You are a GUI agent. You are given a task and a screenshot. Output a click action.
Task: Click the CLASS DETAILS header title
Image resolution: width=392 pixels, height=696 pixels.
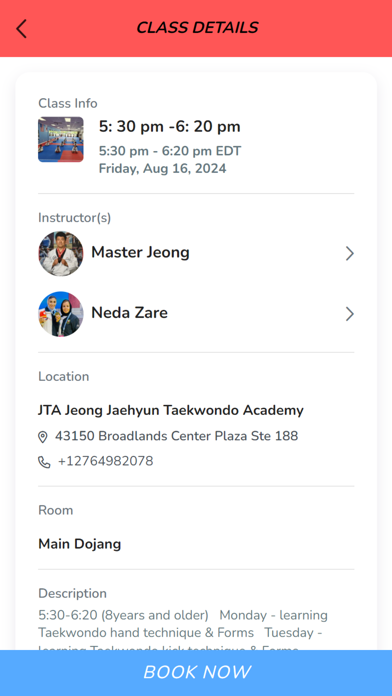coord(197,28)
